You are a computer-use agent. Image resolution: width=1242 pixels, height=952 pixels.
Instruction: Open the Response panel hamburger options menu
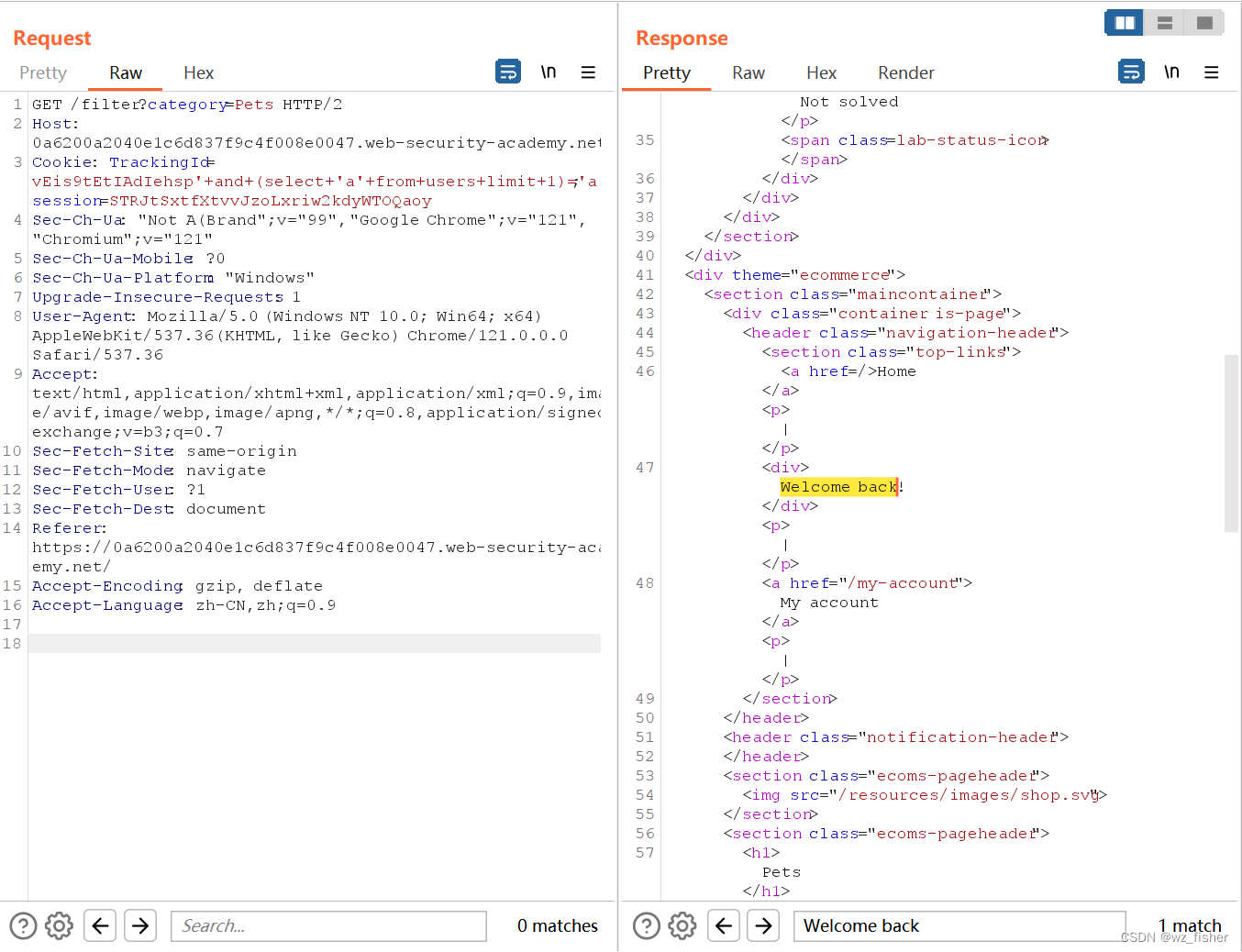tap(1212, 72)
